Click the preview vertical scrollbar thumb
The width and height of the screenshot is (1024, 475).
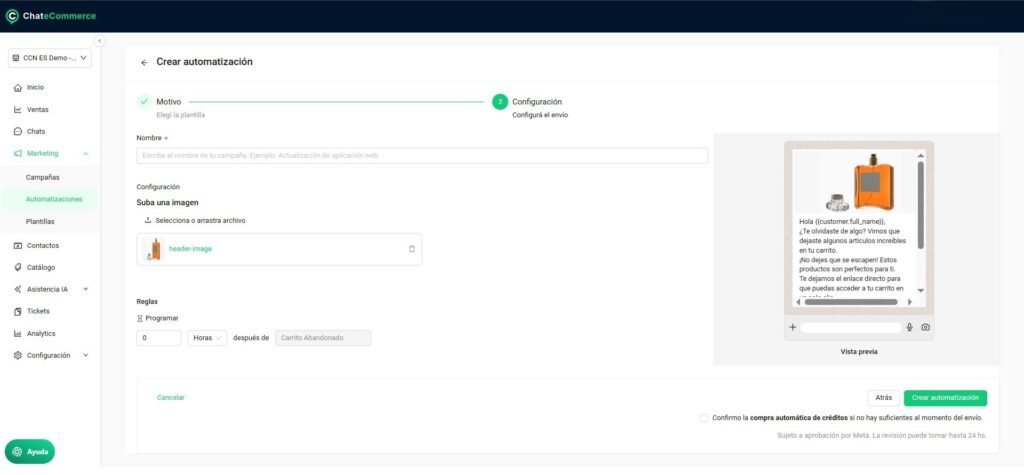pos(921,205)
